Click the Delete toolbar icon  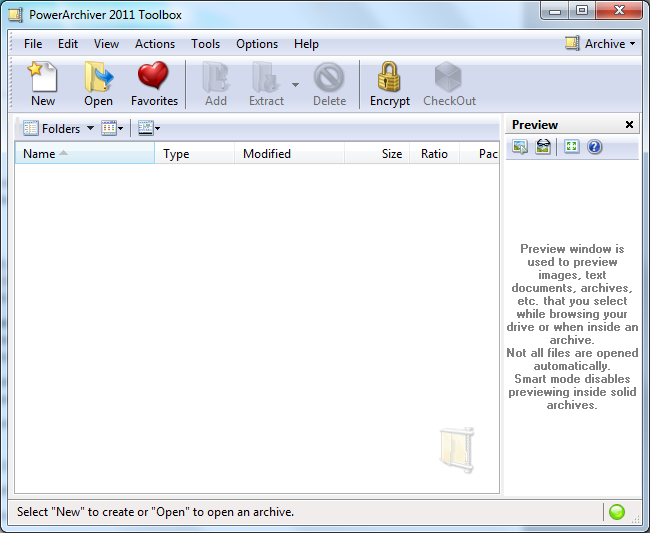point(329,83)
